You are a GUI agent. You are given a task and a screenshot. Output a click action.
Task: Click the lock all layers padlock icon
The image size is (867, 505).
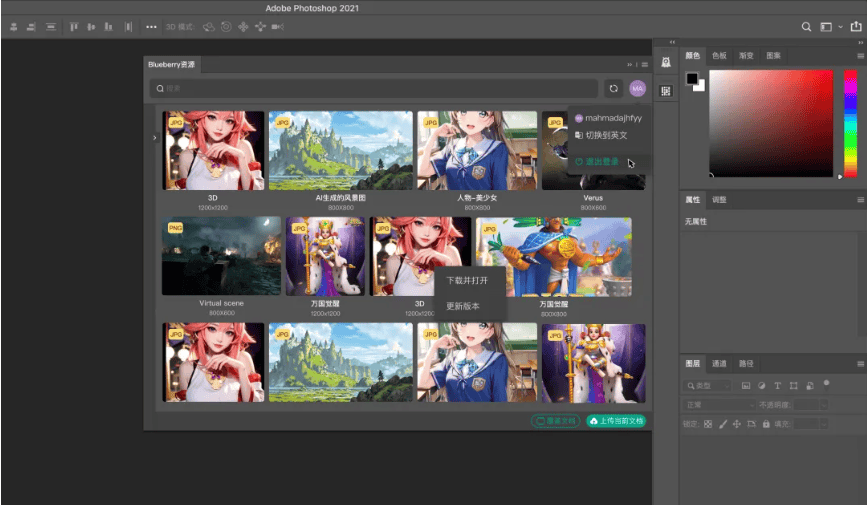pos(766,424)
